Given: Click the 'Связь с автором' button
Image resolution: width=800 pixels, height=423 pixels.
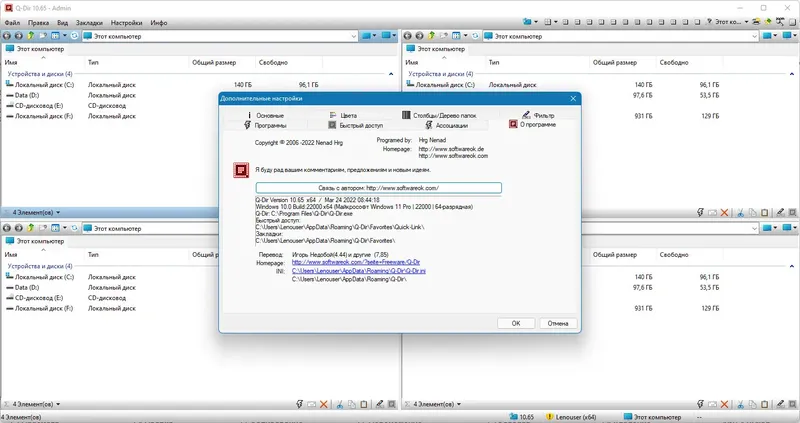Looking at the screenshot, I should tap(379, 188).
